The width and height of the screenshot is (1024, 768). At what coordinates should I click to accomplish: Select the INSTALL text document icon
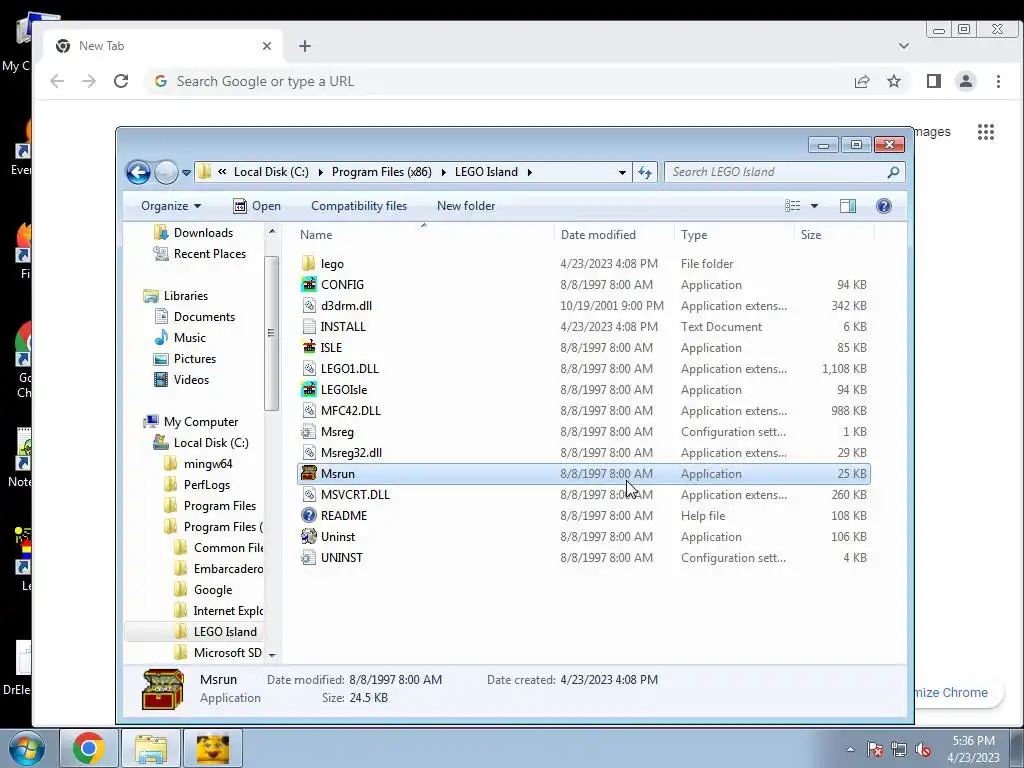(309, 327)
